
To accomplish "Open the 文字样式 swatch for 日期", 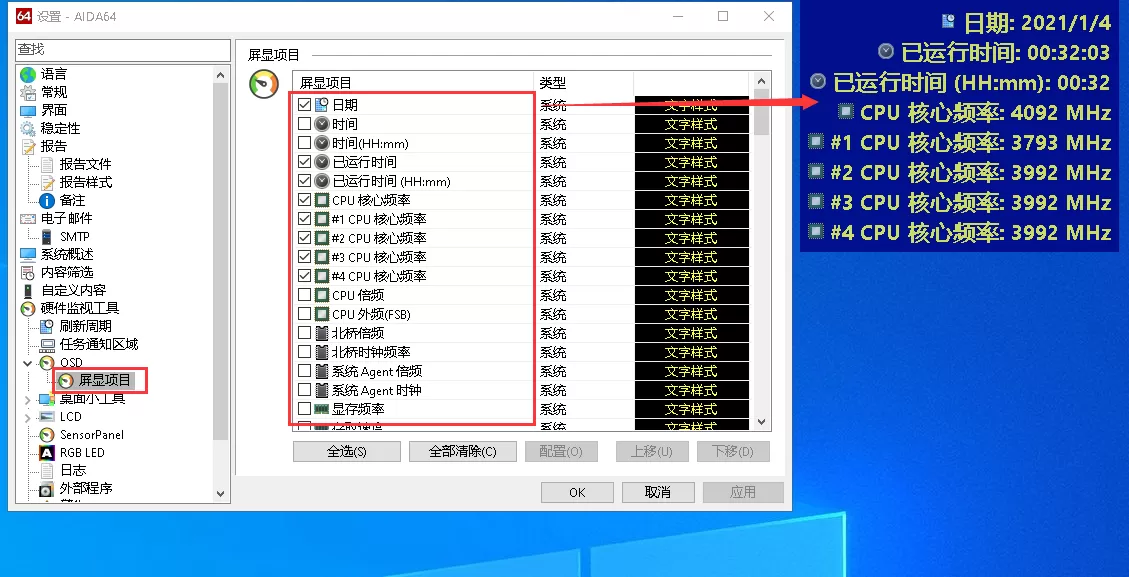I will coord(692,104).
